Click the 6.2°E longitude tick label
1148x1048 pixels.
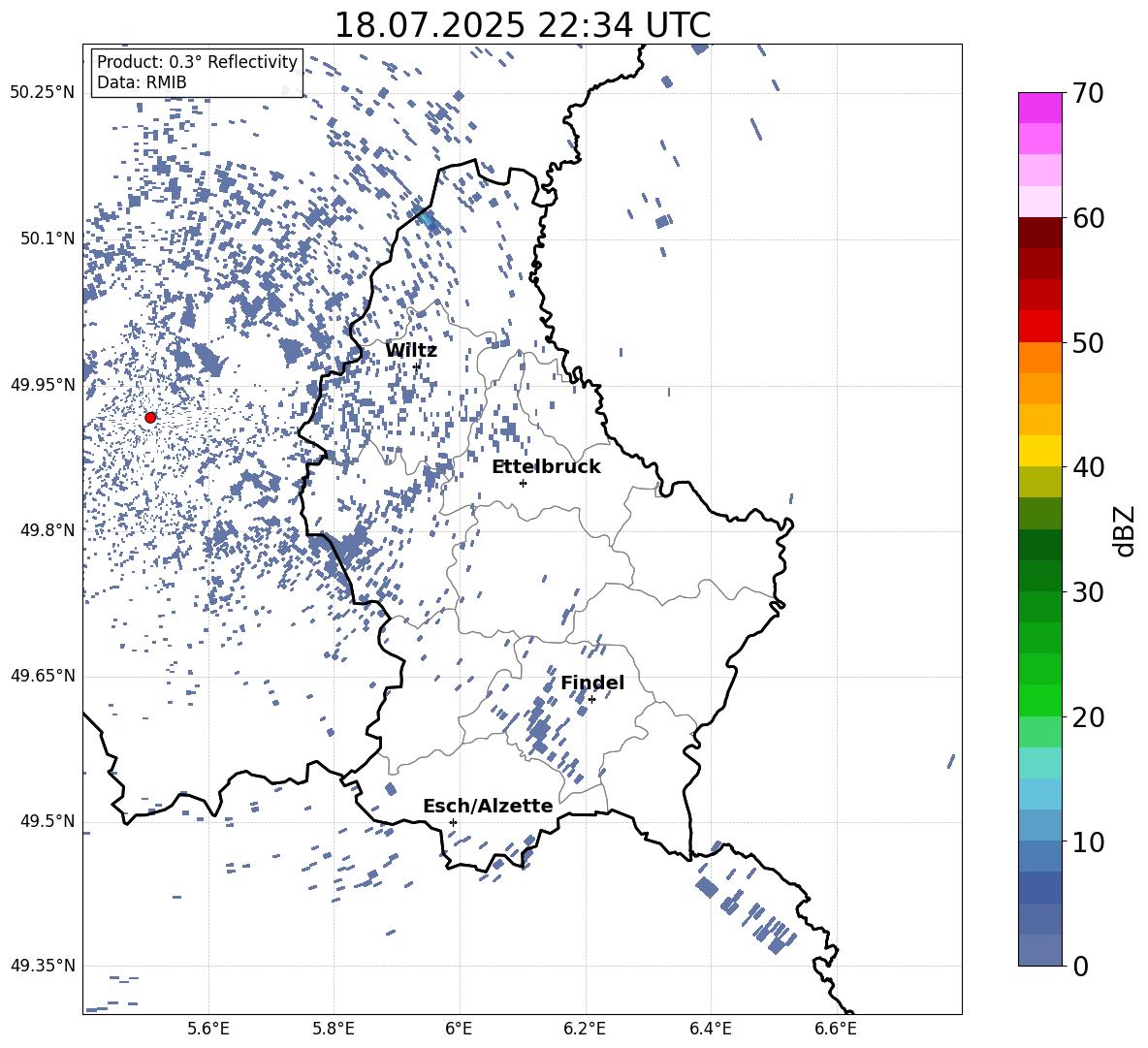tap(585, 1029)
